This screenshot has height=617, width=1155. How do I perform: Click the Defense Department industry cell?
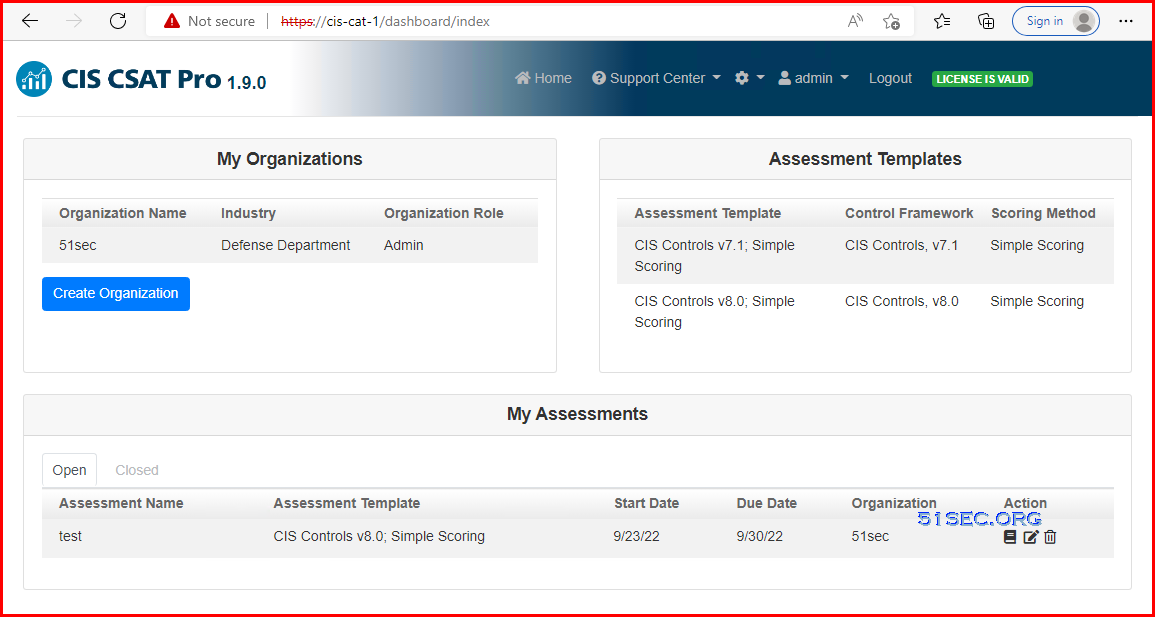point(286,245)
